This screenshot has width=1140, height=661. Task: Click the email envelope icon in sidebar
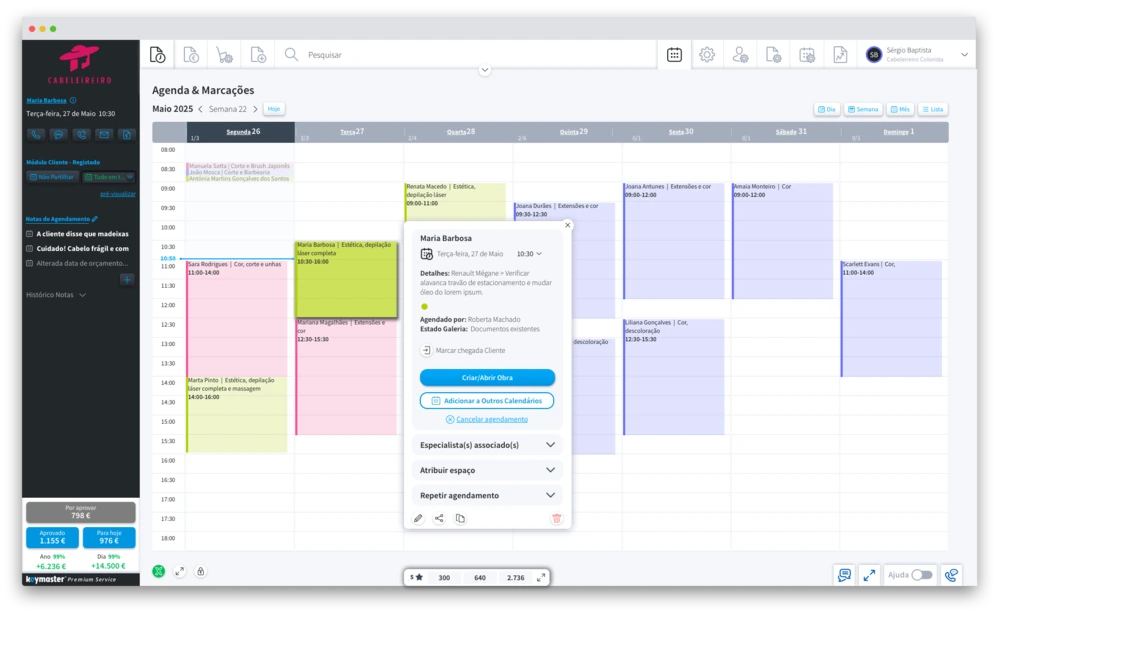pyautogui.click(x=104, y=134)
